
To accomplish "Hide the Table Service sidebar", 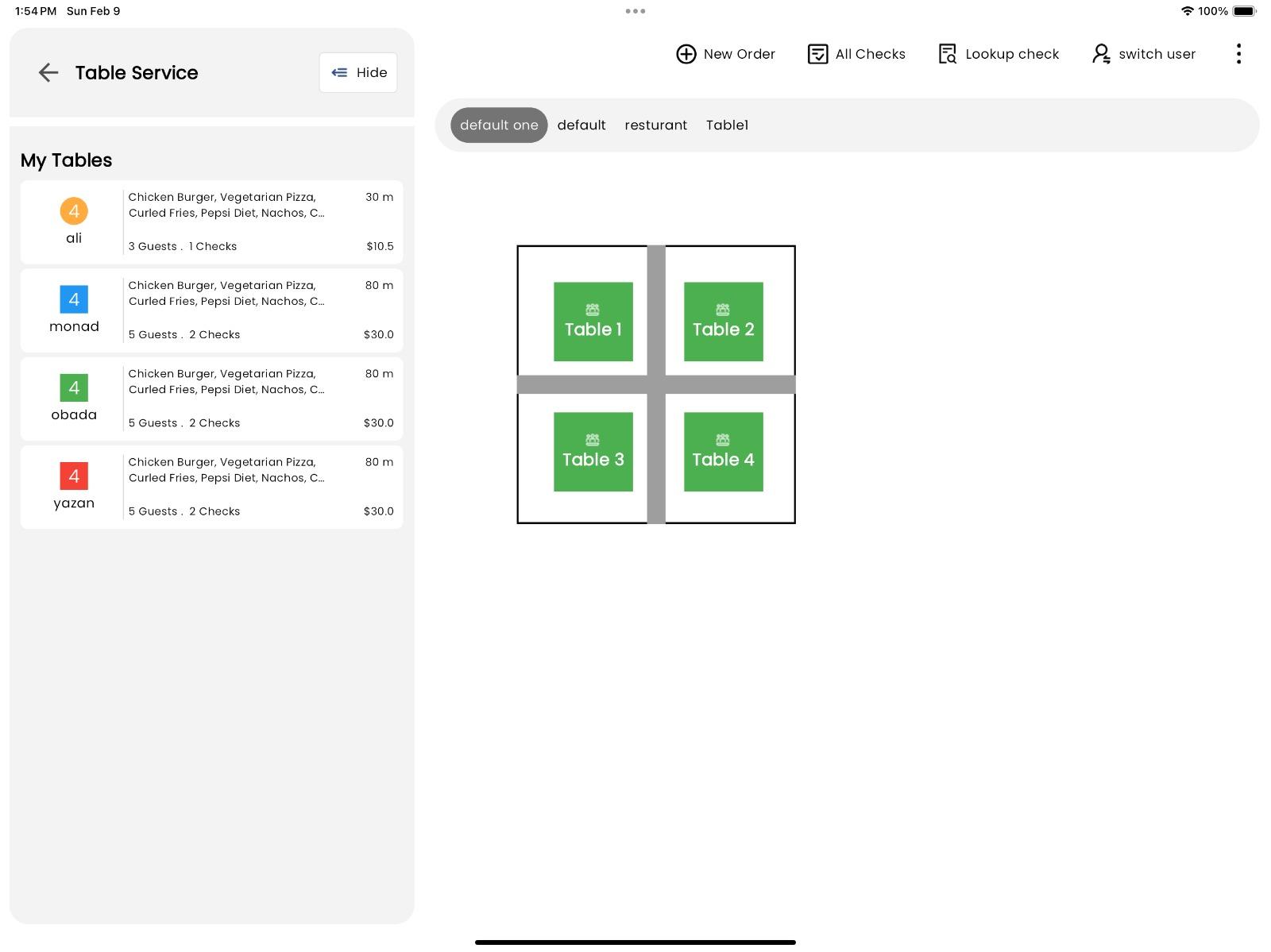I will (x=357, y=72).
